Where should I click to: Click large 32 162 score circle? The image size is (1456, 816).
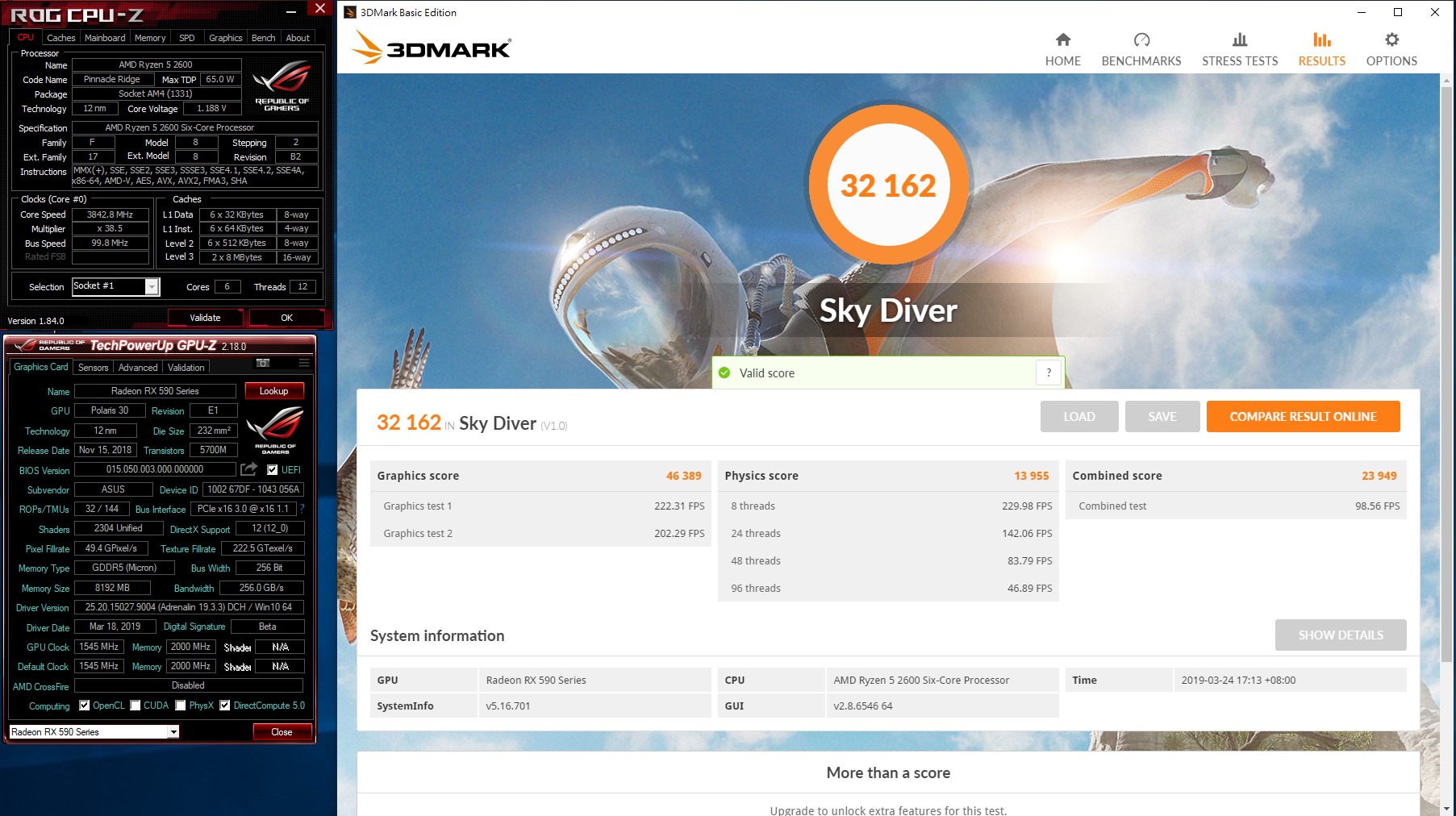pos(888,185)
